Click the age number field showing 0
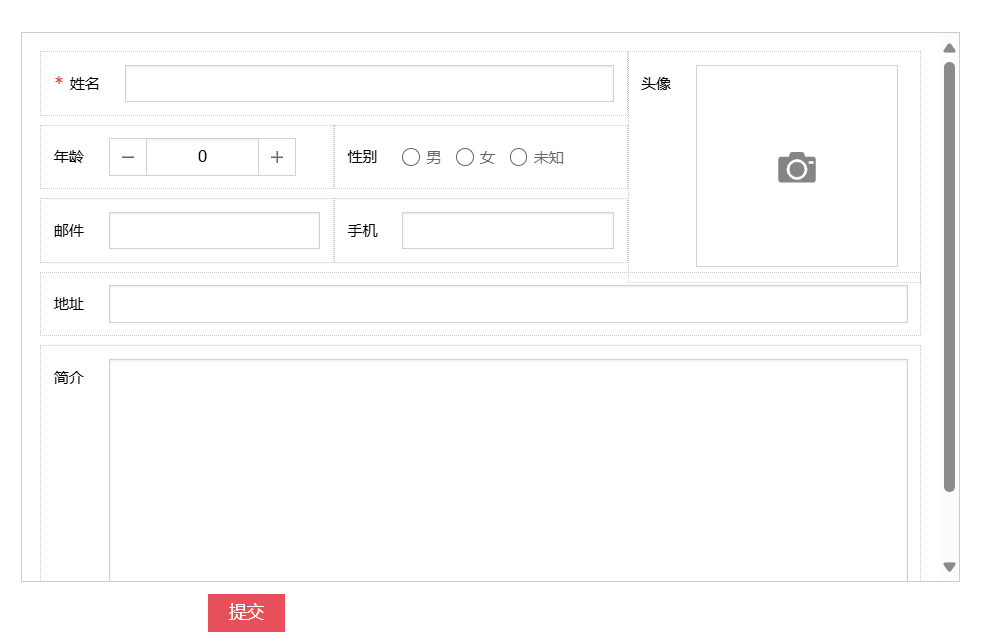This screenshot has height=641, width=1007. coord(202,157)
